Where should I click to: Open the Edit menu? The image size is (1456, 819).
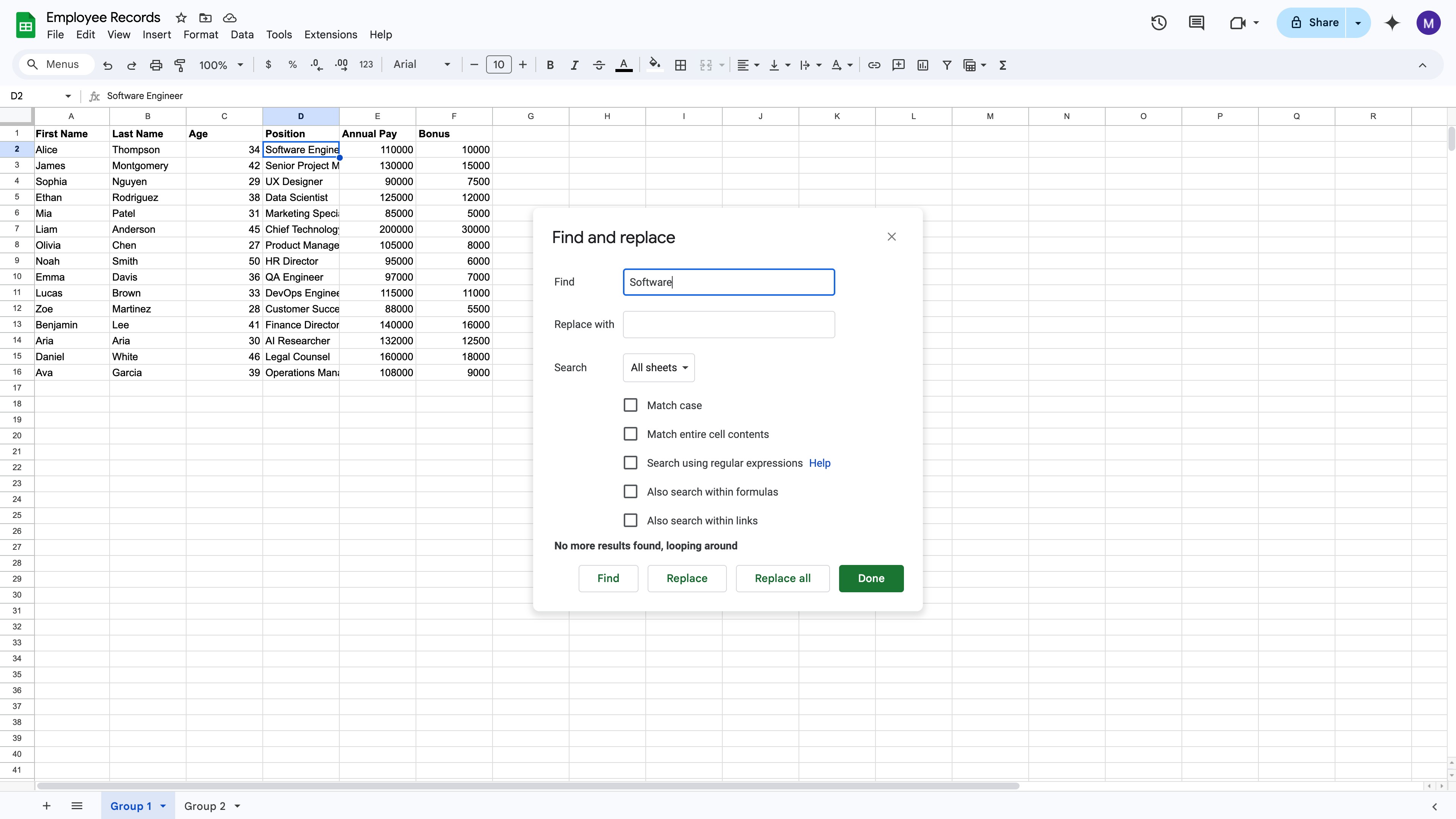(x=85, y=35)
